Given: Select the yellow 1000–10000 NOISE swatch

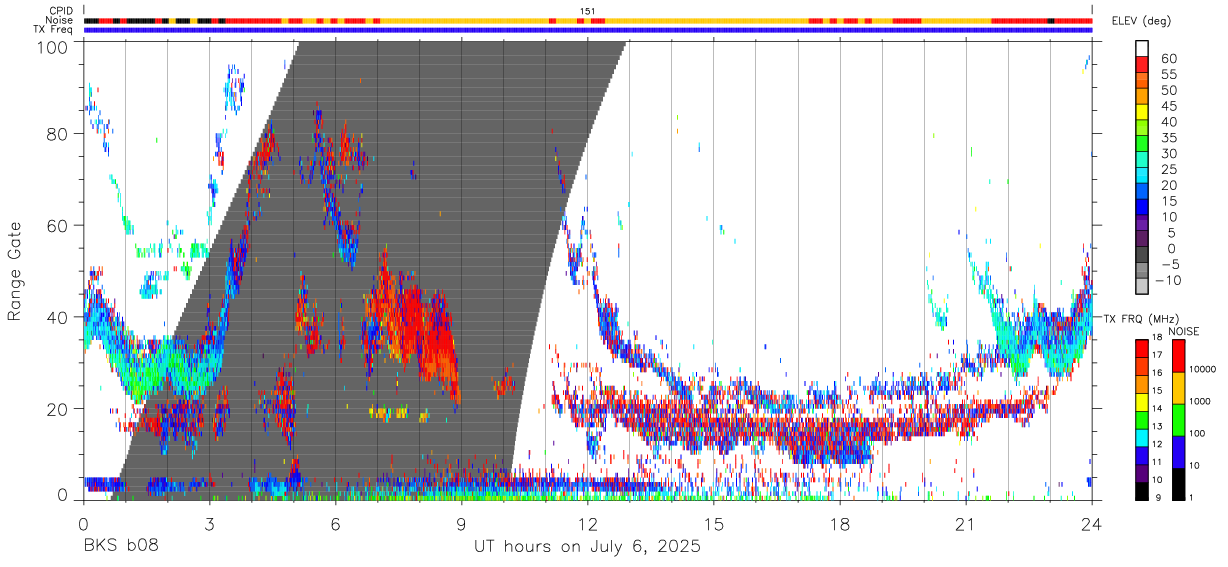Looking at the screenshot, I should pyautogui.click(x=1179, y=388).
